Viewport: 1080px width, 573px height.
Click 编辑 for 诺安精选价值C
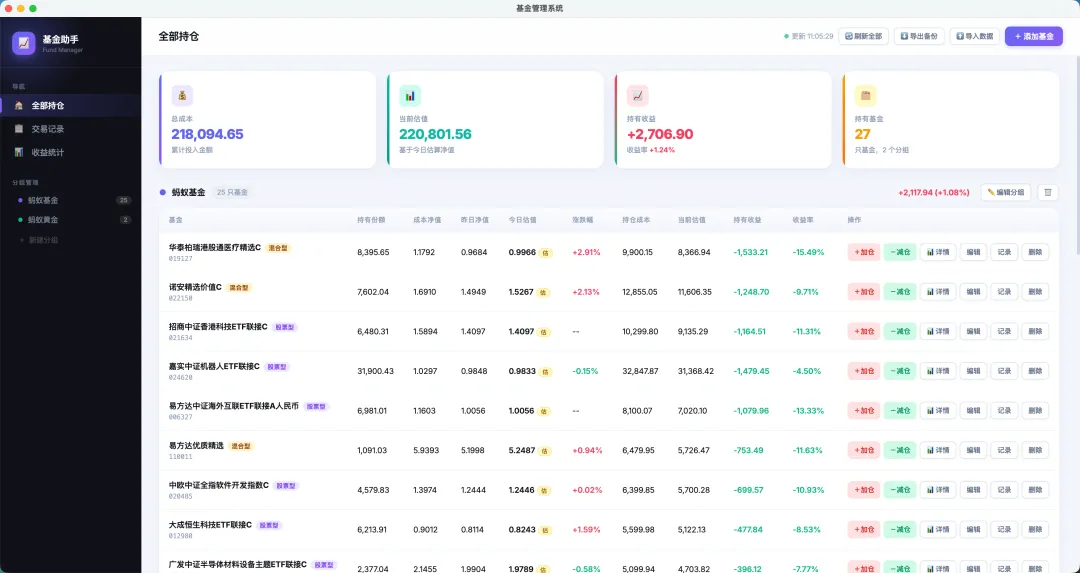973,292
